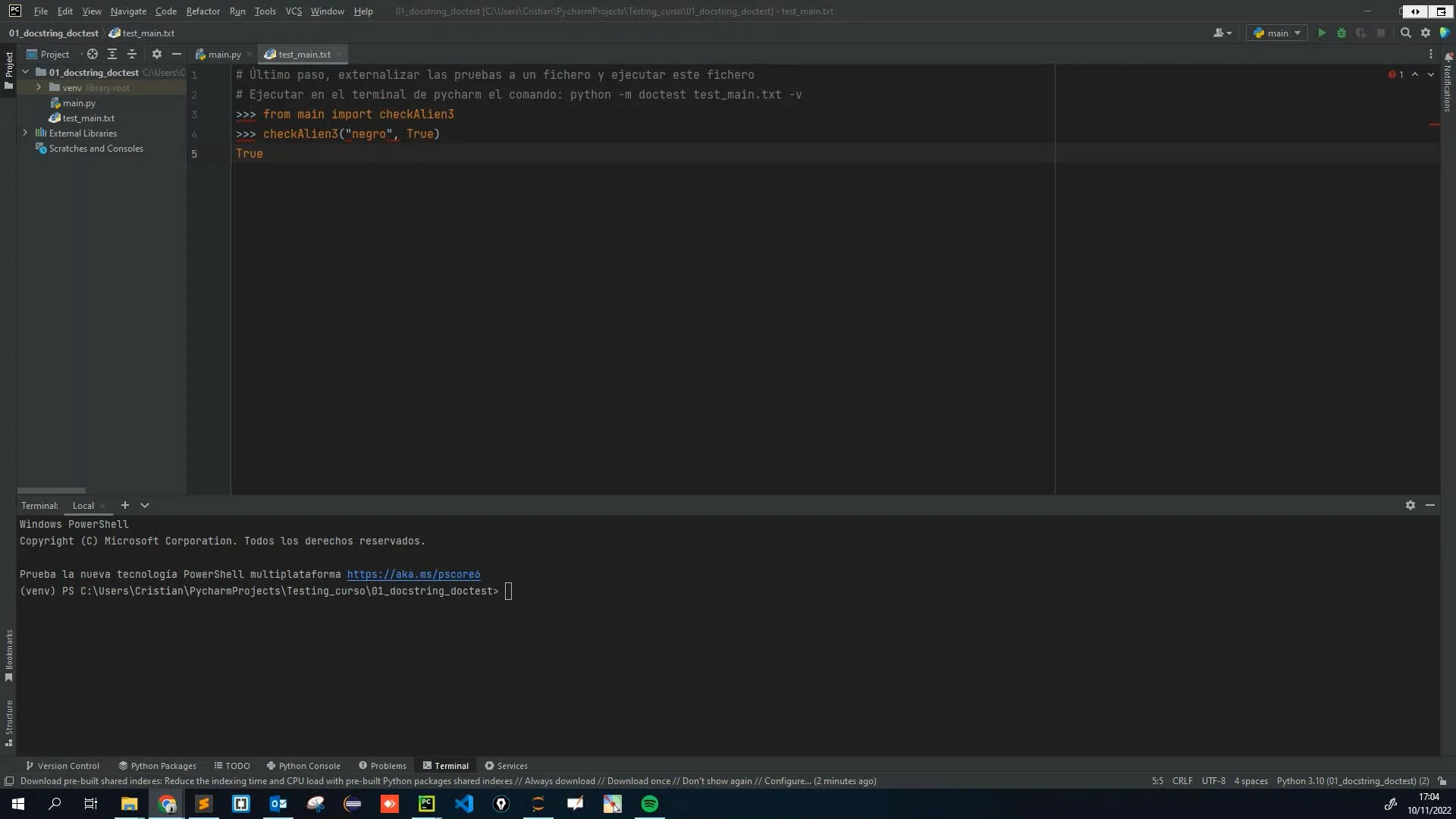Launch Spotify from the taskbar
The height and width of the screenshot is (819, 1456).
click(x=650, y=804)
